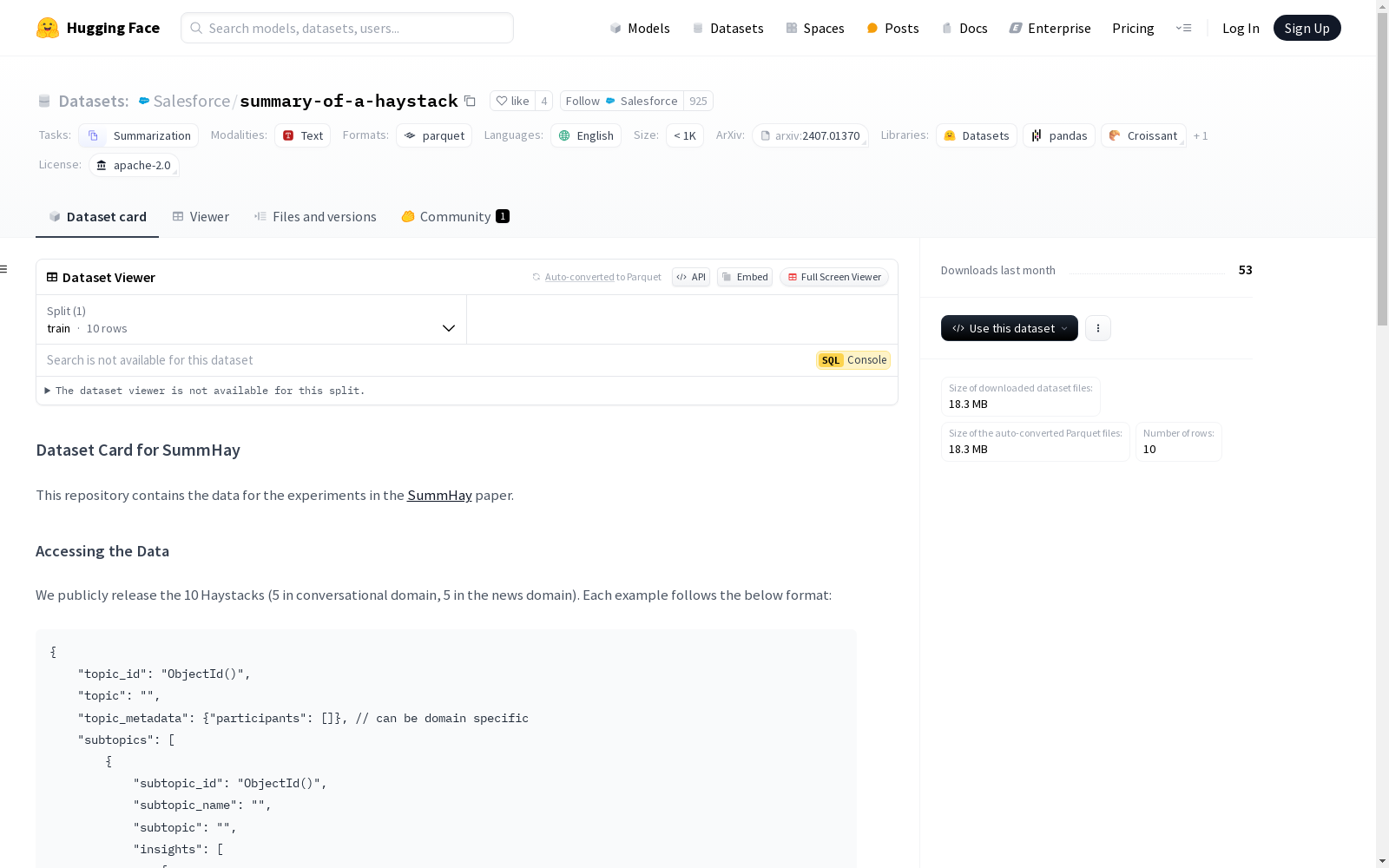The height and width of the screenshot is (868, 1389).
Task: Open Models in the top navigation
Action: point(640,28)
